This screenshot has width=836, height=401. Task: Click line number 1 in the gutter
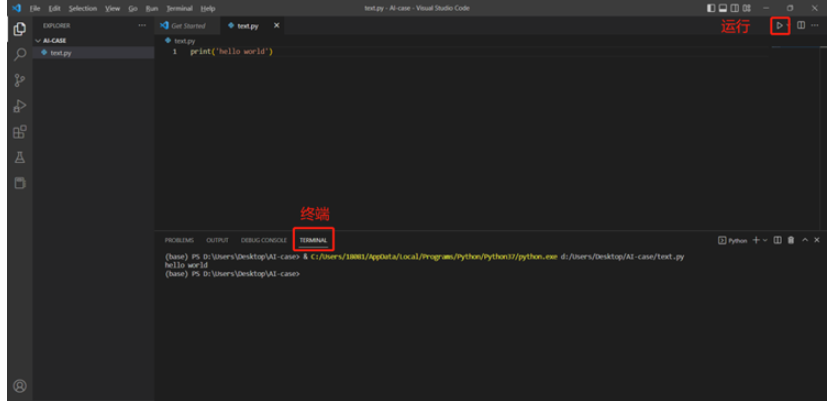(x=174, y=52)
